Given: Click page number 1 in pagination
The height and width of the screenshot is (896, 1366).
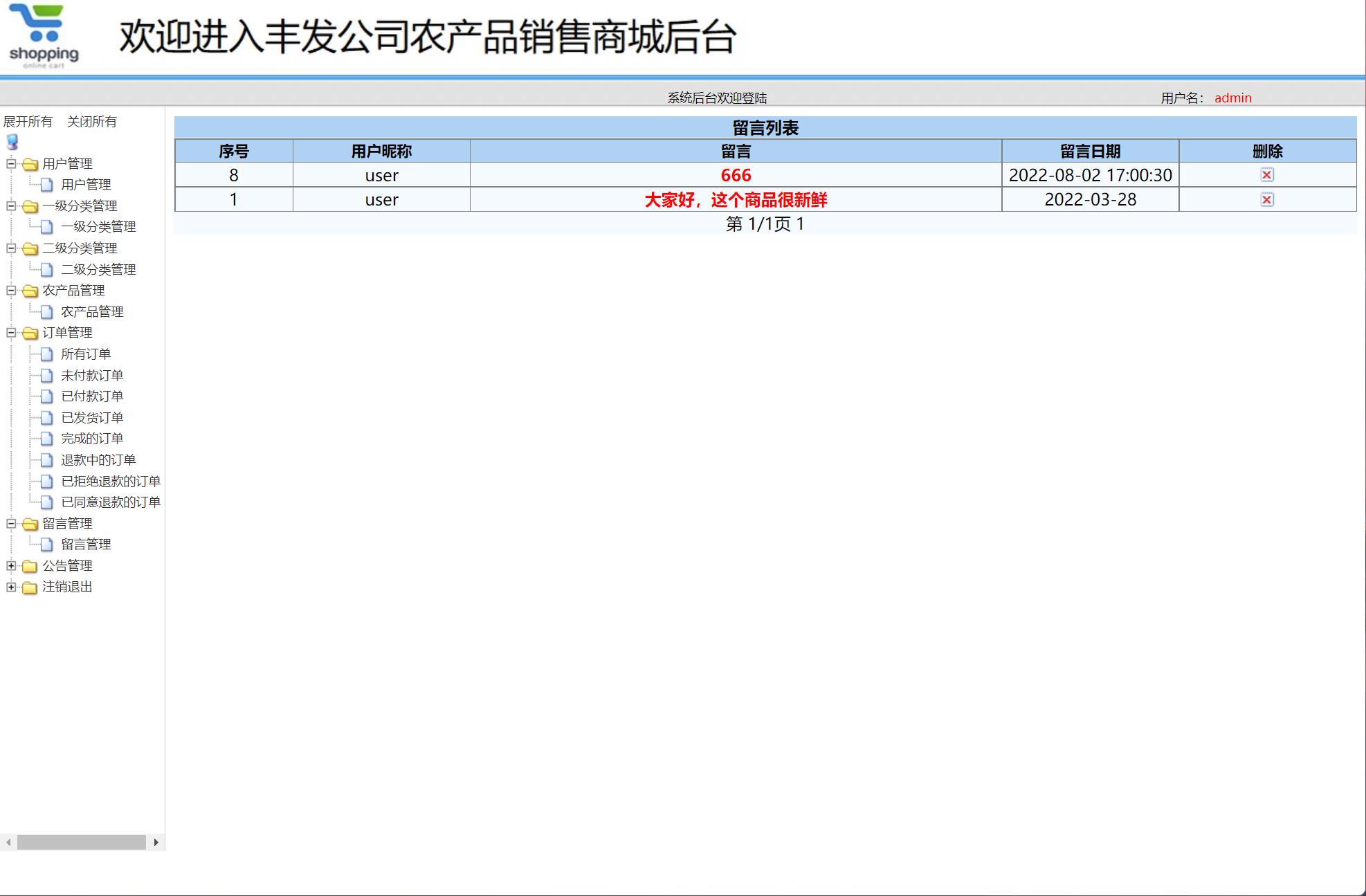Looking at the screenshot, I should coord(799,223).
